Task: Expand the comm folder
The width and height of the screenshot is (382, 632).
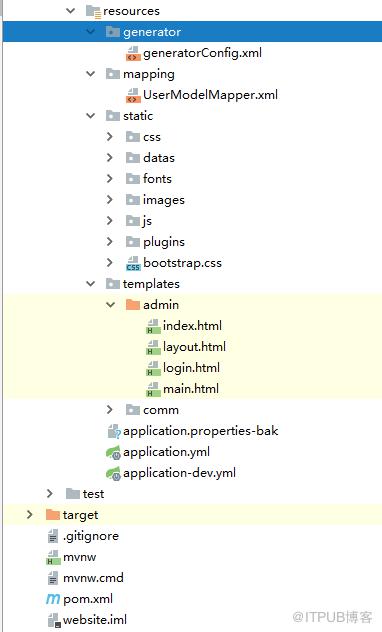Action: [110, 410]
